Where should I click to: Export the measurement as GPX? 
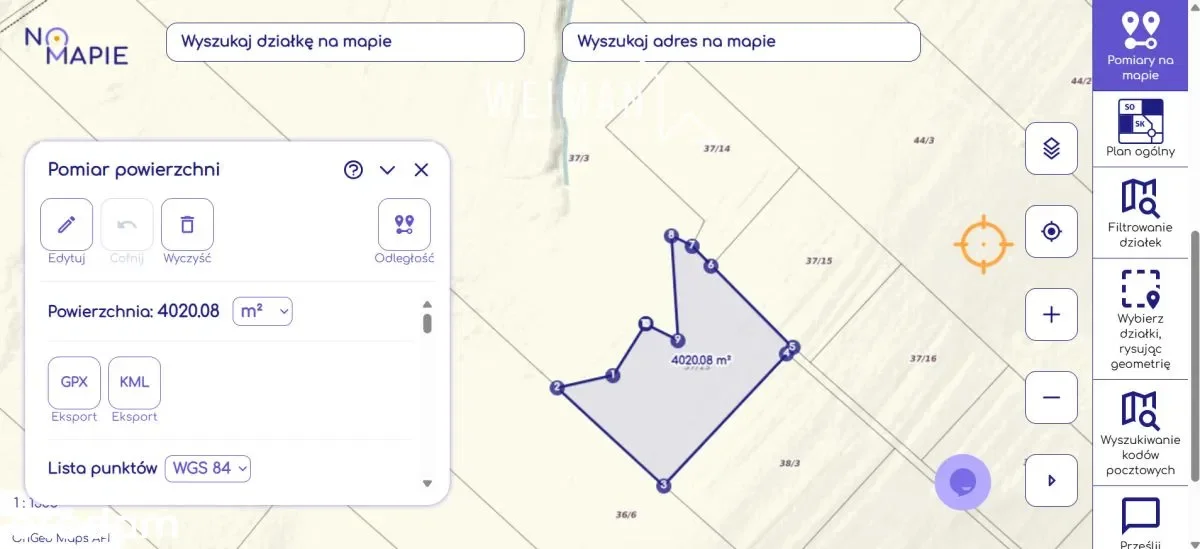[75, 382]
